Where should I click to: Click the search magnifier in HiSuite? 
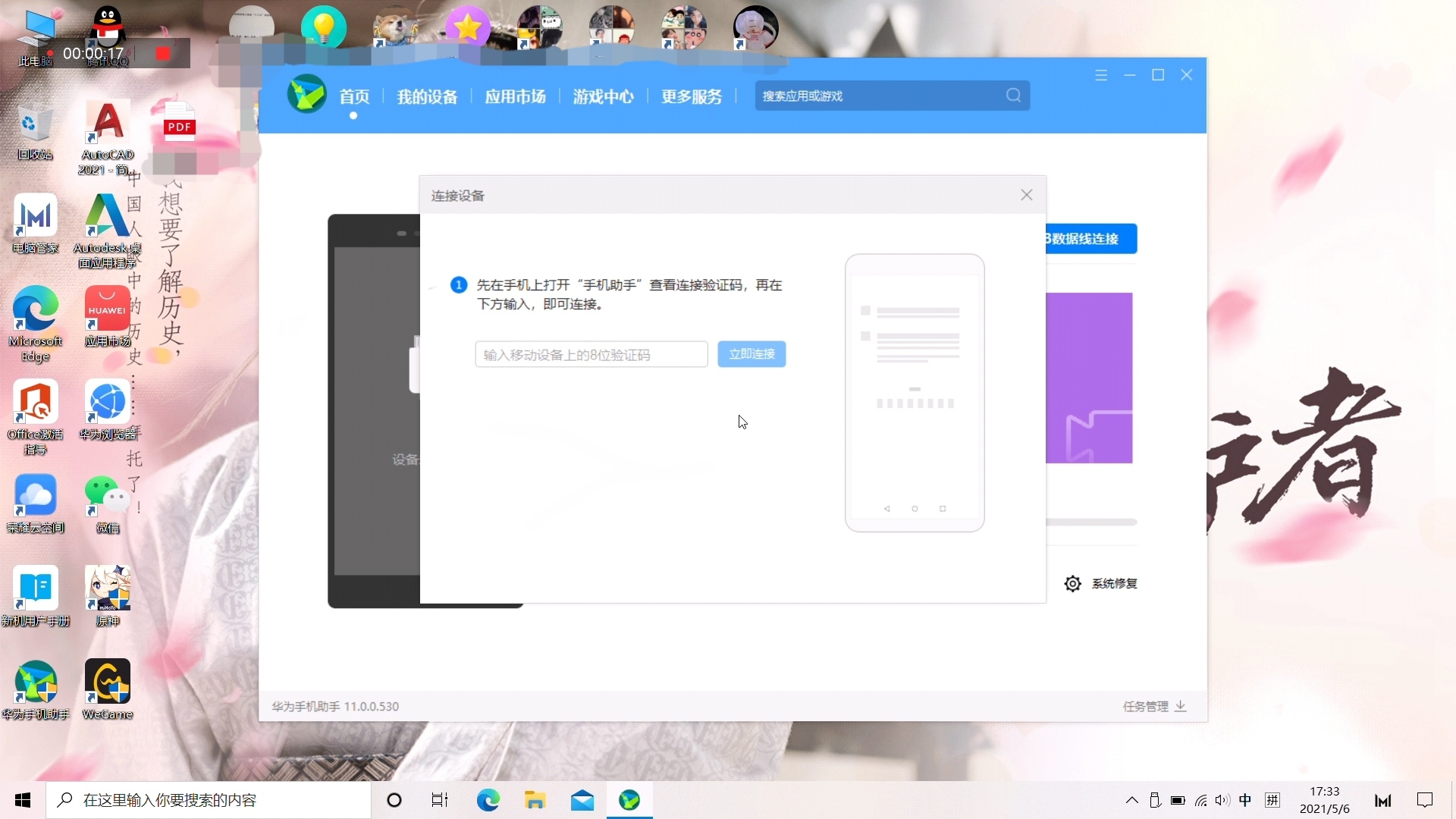click(x=1014, y=96)
